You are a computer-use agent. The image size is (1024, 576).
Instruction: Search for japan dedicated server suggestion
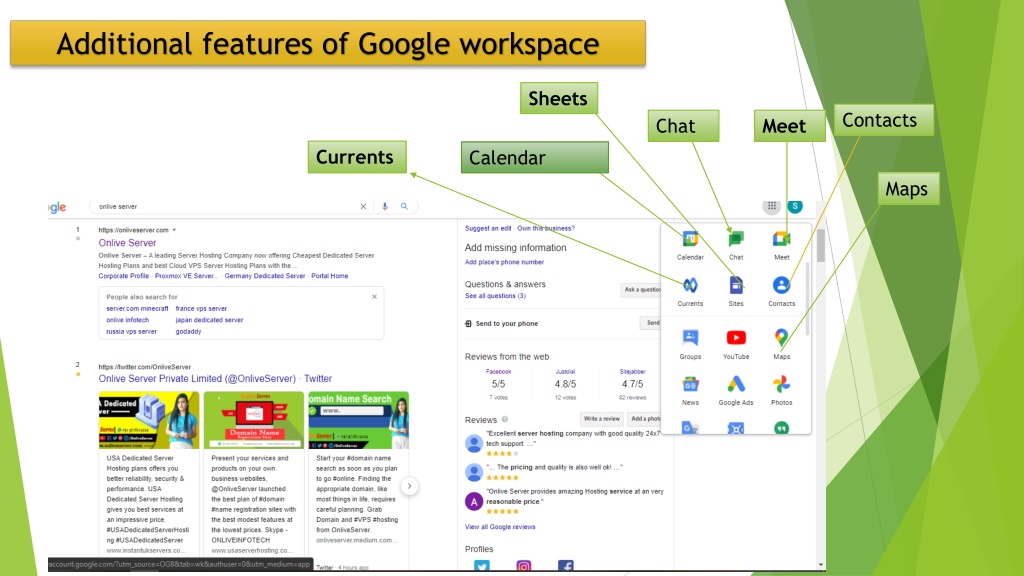209,320
